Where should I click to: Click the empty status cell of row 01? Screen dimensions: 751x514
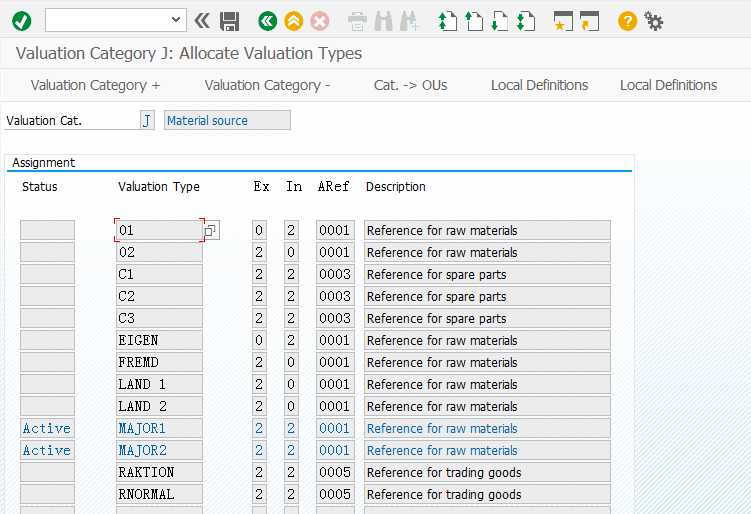(x=47, y=230)
